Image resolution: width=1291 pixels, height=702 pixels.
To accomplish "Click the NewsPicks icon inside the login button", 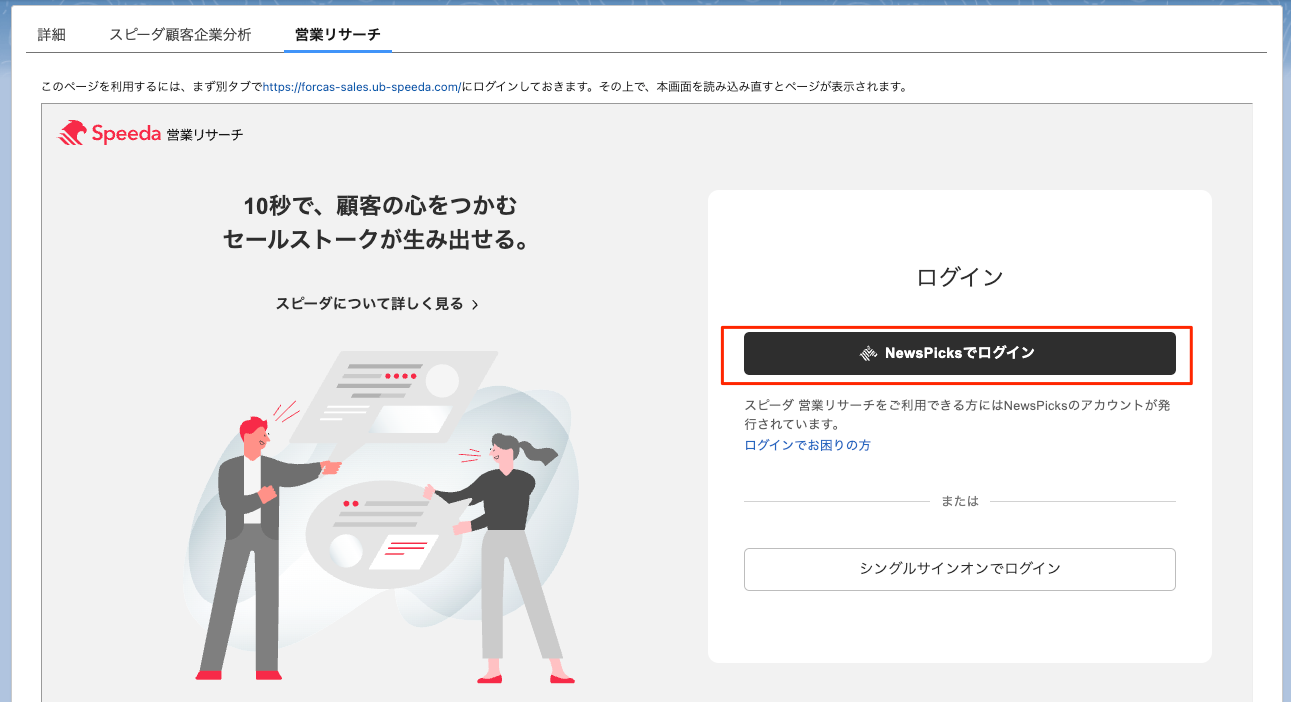I will coord(868,353).
